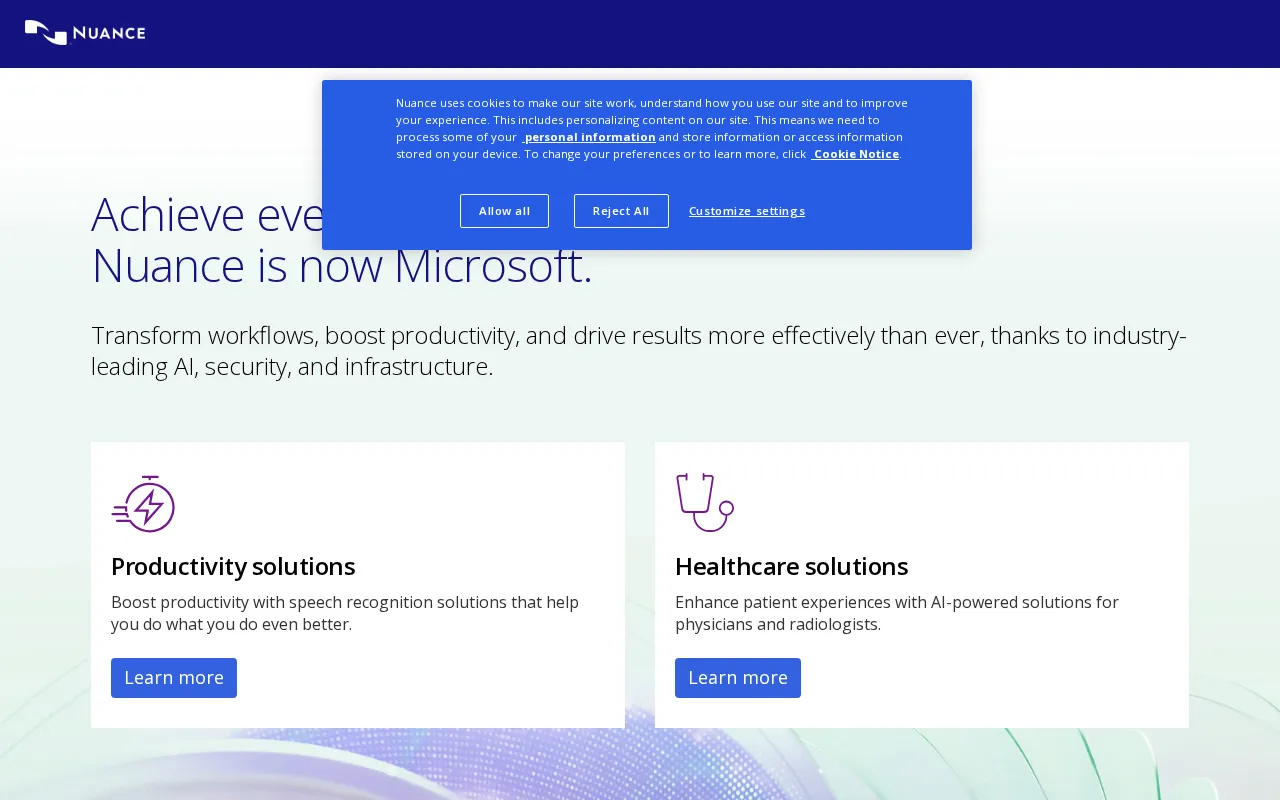Open the personal information link
Screen dimensions: 1280x800
(x=589, y=137)
